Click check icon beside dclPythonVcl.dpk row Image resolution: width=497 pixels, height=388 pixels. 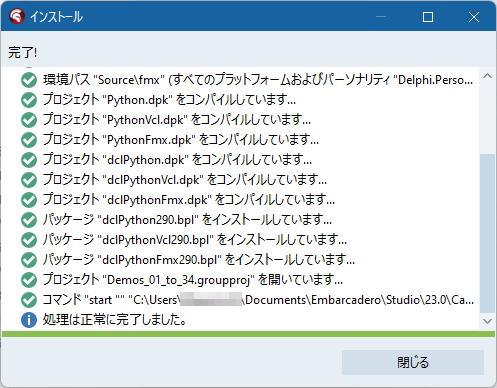[29, 180]
